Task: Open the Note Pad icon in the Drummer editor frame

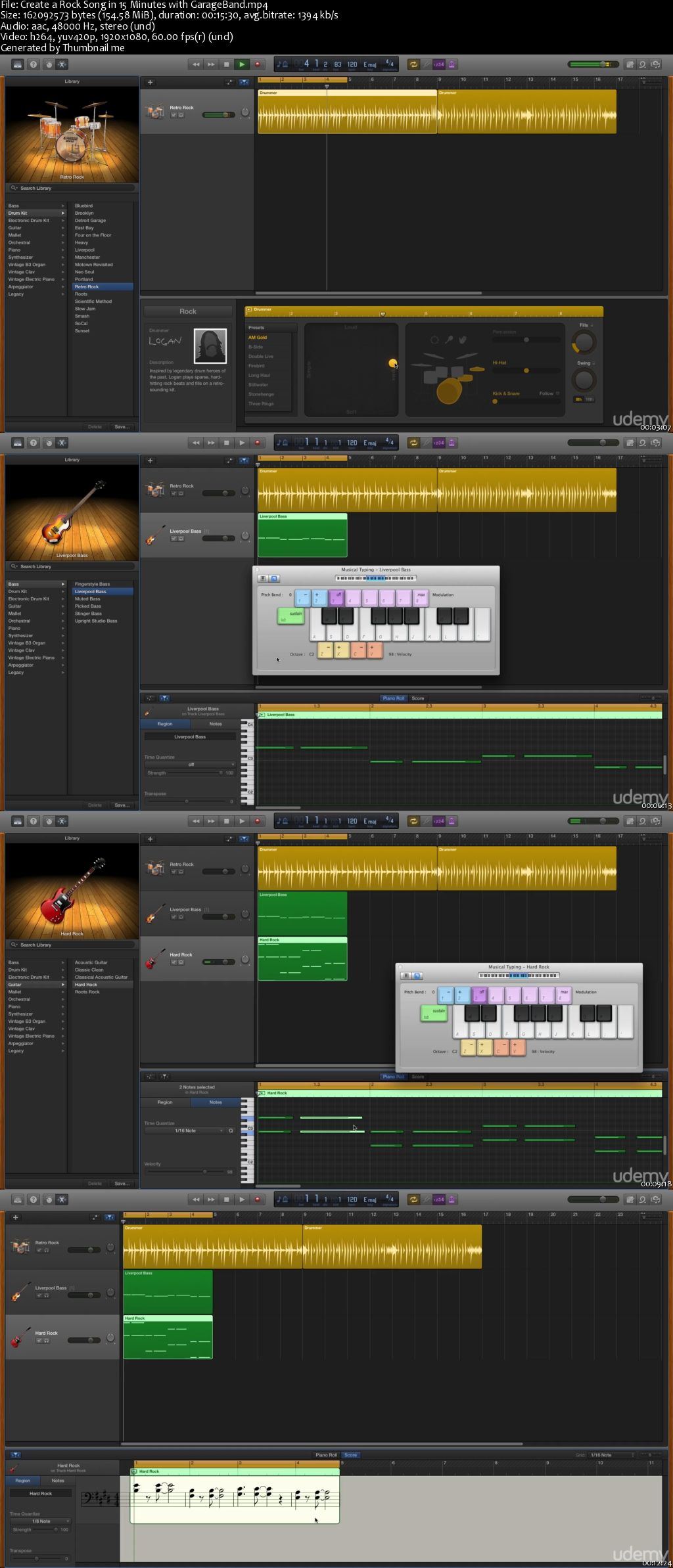Action: pyautogui.click(x=630, y=64)
